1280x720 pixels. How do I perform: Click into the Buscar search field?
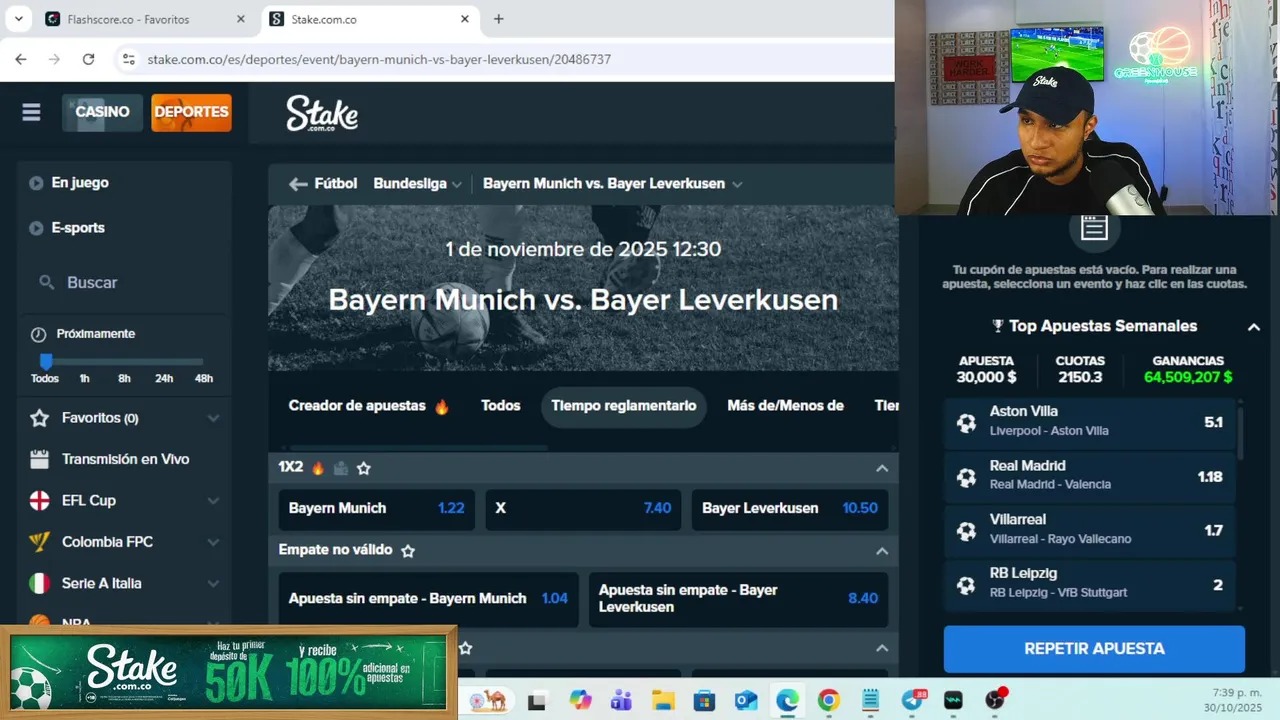click(124, 283)
